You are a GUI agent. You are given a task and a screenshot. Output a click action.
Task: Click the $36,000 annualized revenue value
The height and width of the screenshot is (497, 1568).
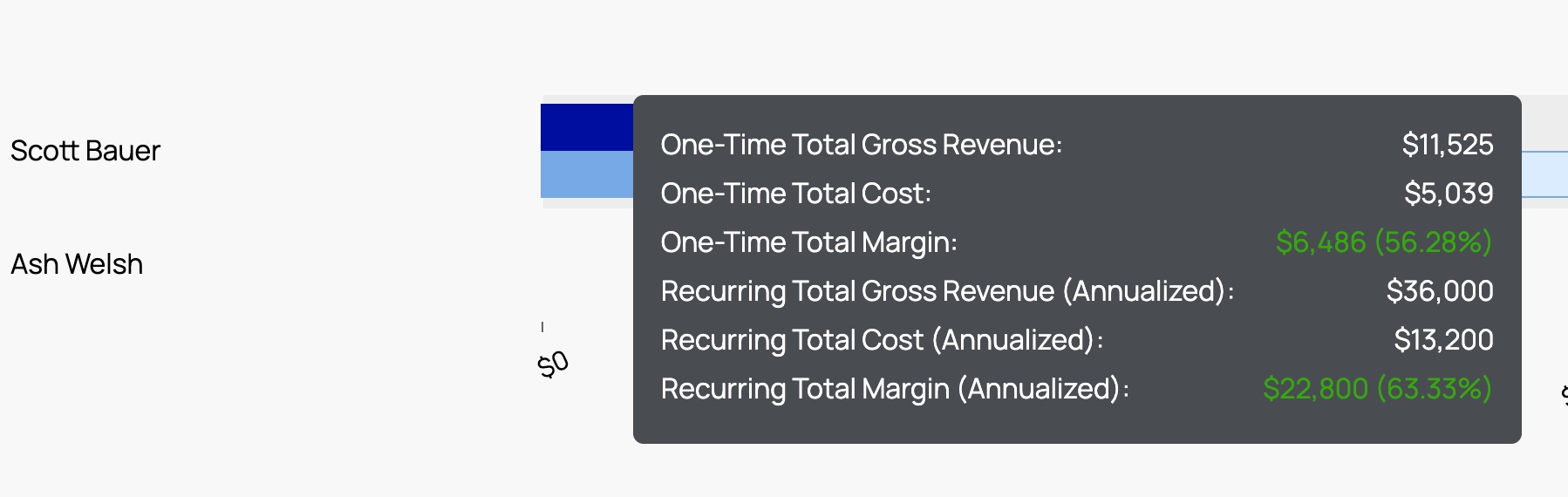point(1439,291)
